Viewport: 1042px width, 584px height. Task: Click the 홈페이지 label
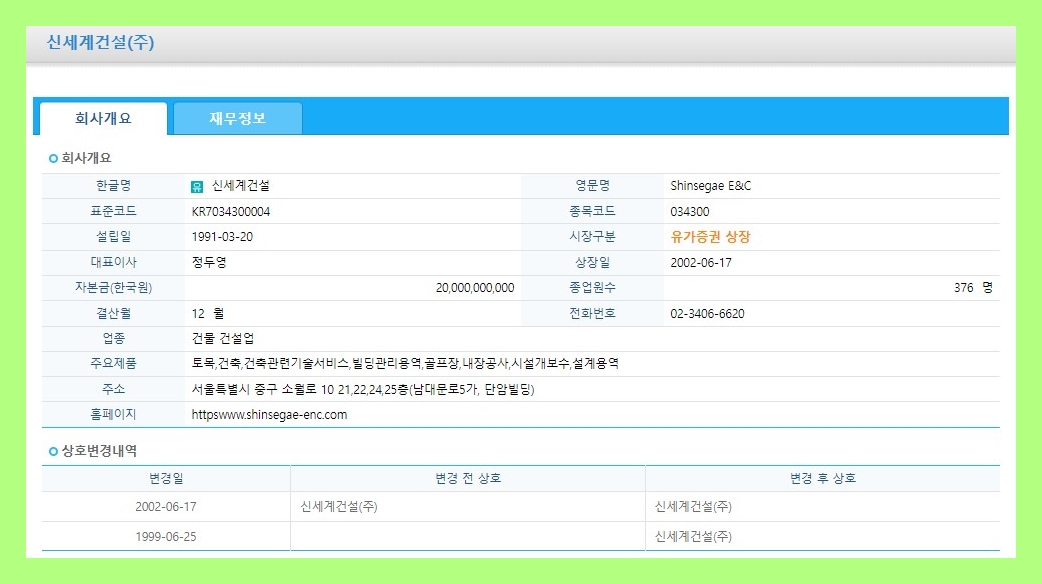point(114,415)
